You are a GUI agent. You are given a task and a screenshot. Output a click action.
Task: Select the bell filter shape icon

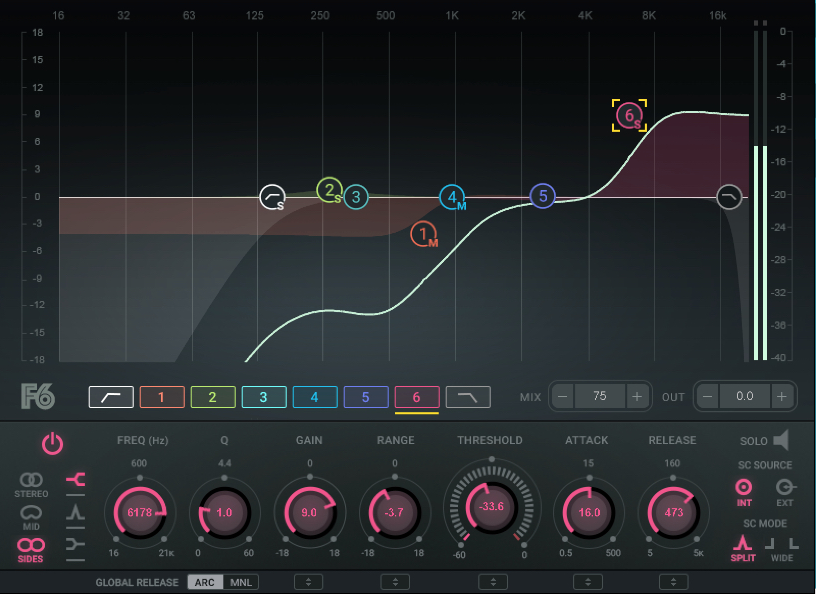coord(75,513)
